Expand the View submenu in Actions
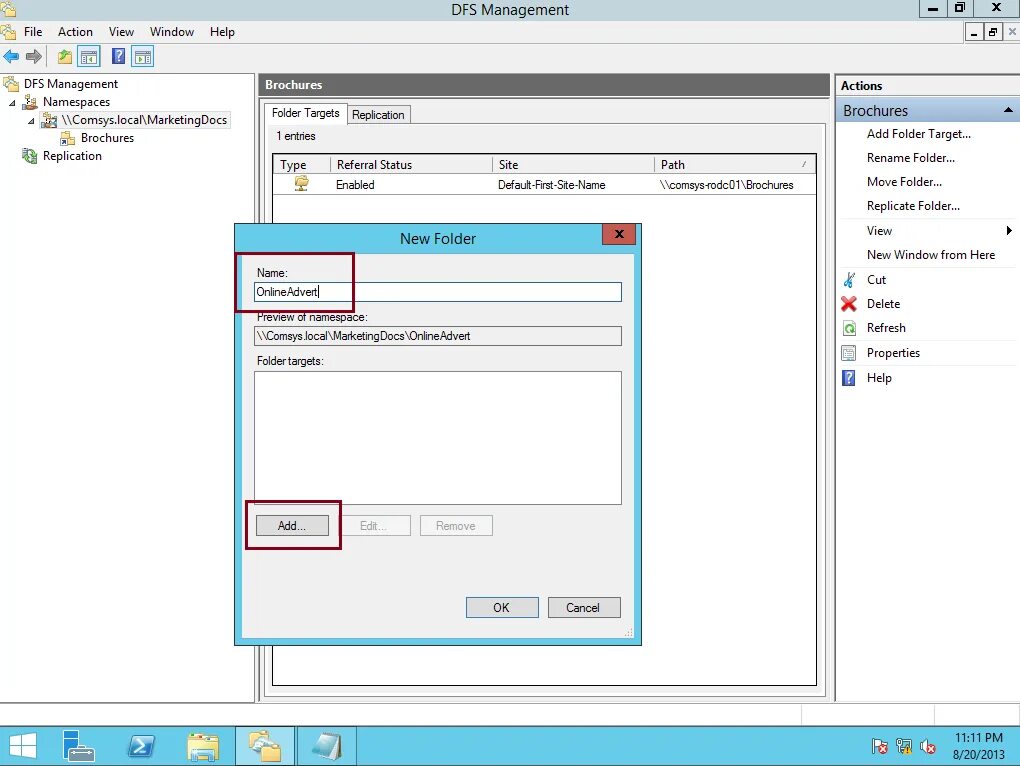This screenshot has height=766, width=1020. point(1009,230)
